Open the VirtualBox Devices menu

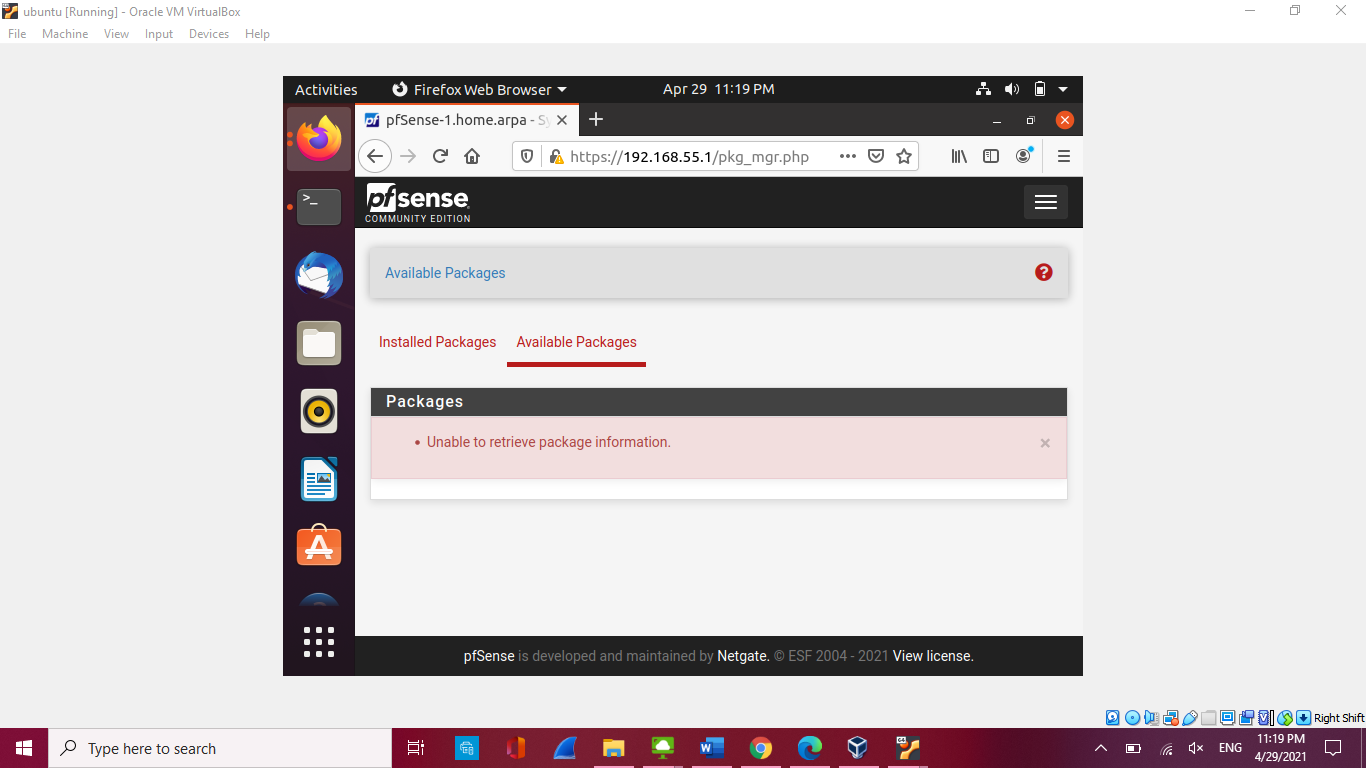point(208,34)
